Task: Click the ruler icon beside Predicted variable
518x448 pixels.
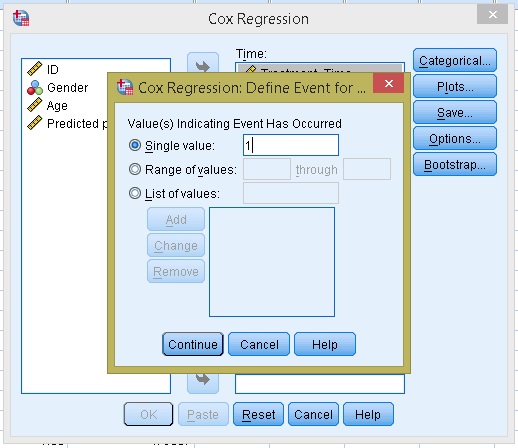Action: click(34, 123)
